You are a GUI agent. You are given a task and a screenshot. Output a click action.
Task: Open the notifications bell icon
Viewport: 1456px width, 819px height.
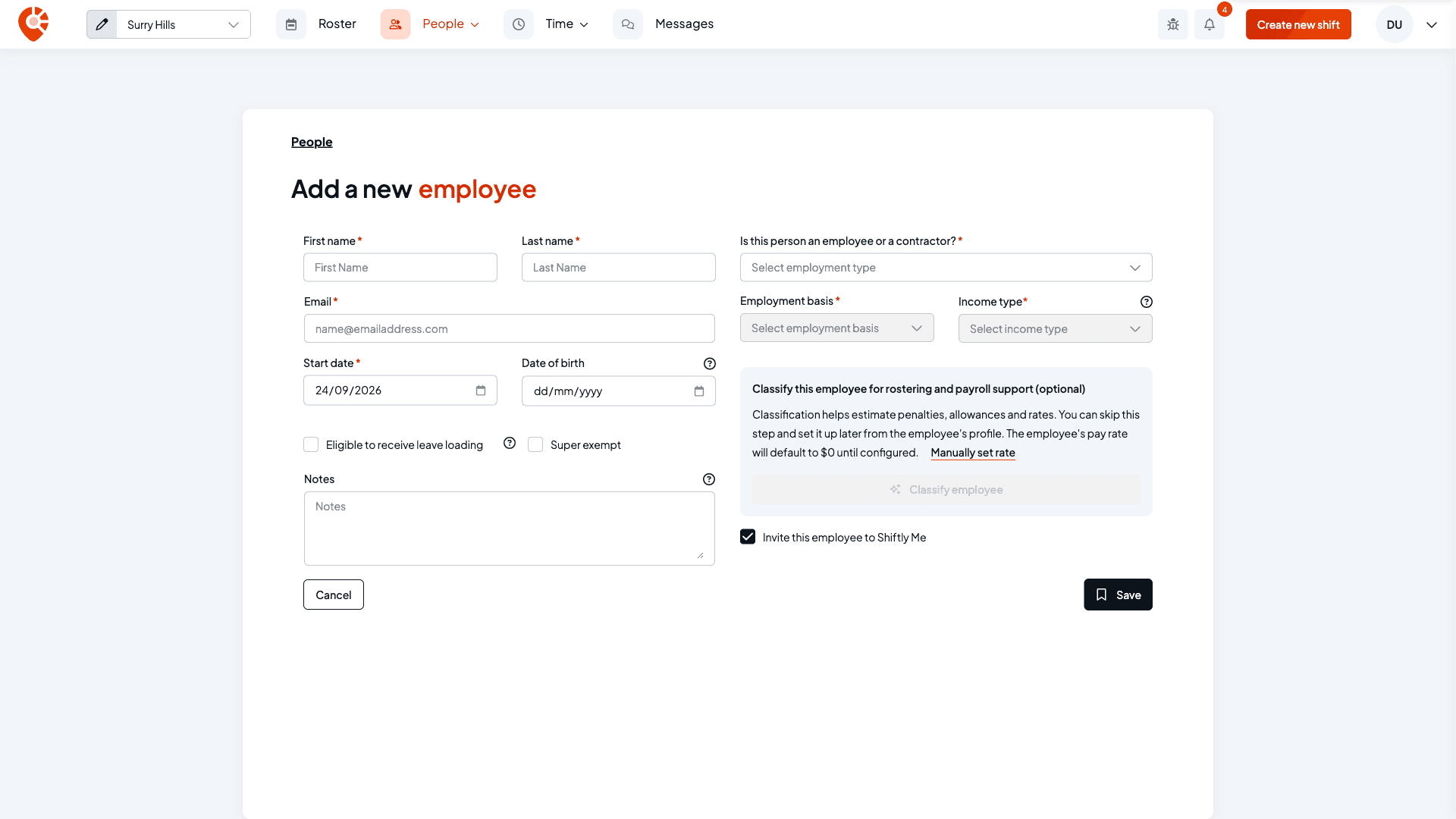tap(1210, 24)
